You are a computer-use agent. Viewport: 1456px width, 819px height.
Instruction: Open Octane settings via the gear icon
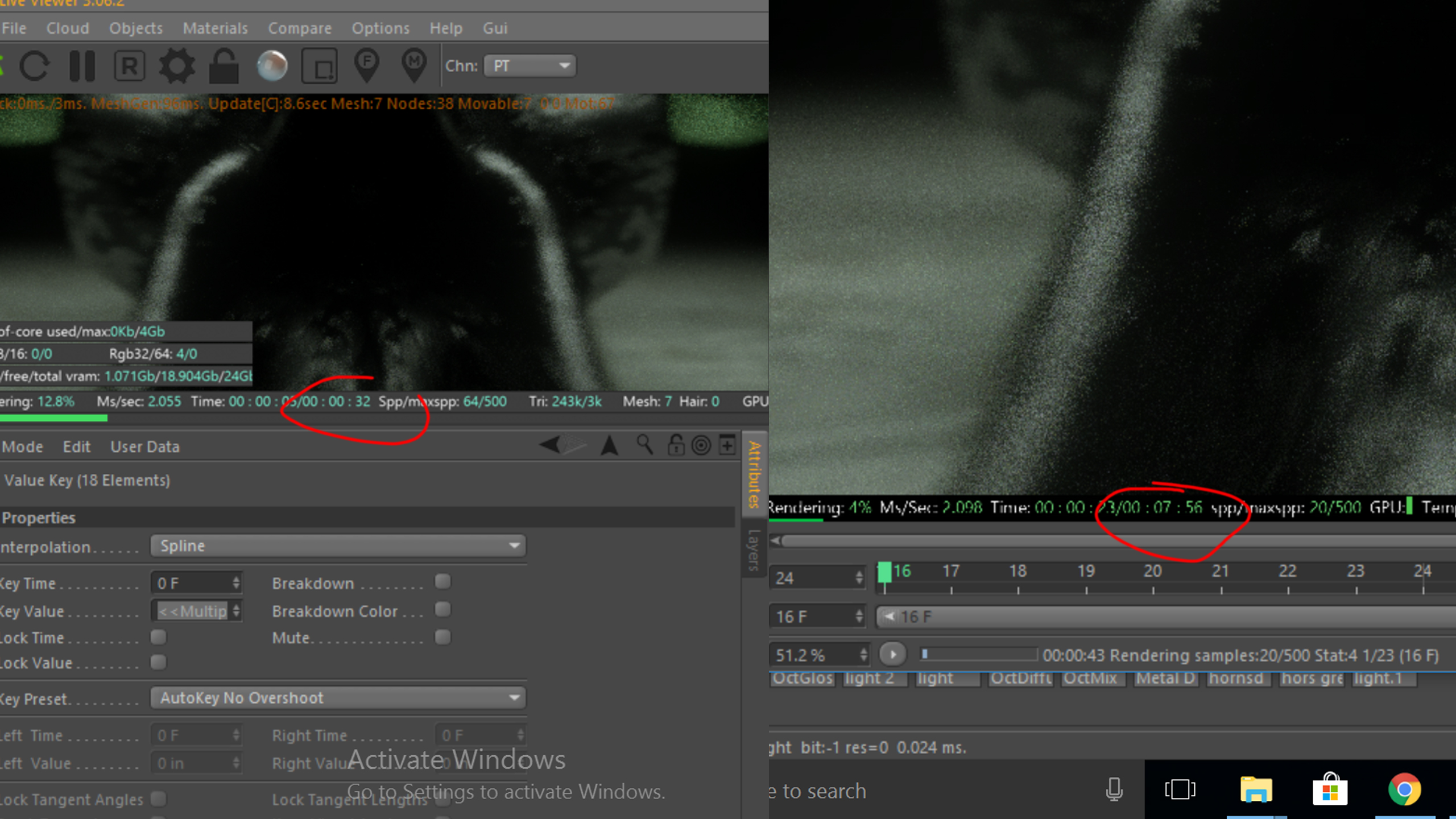pos(177,66)
